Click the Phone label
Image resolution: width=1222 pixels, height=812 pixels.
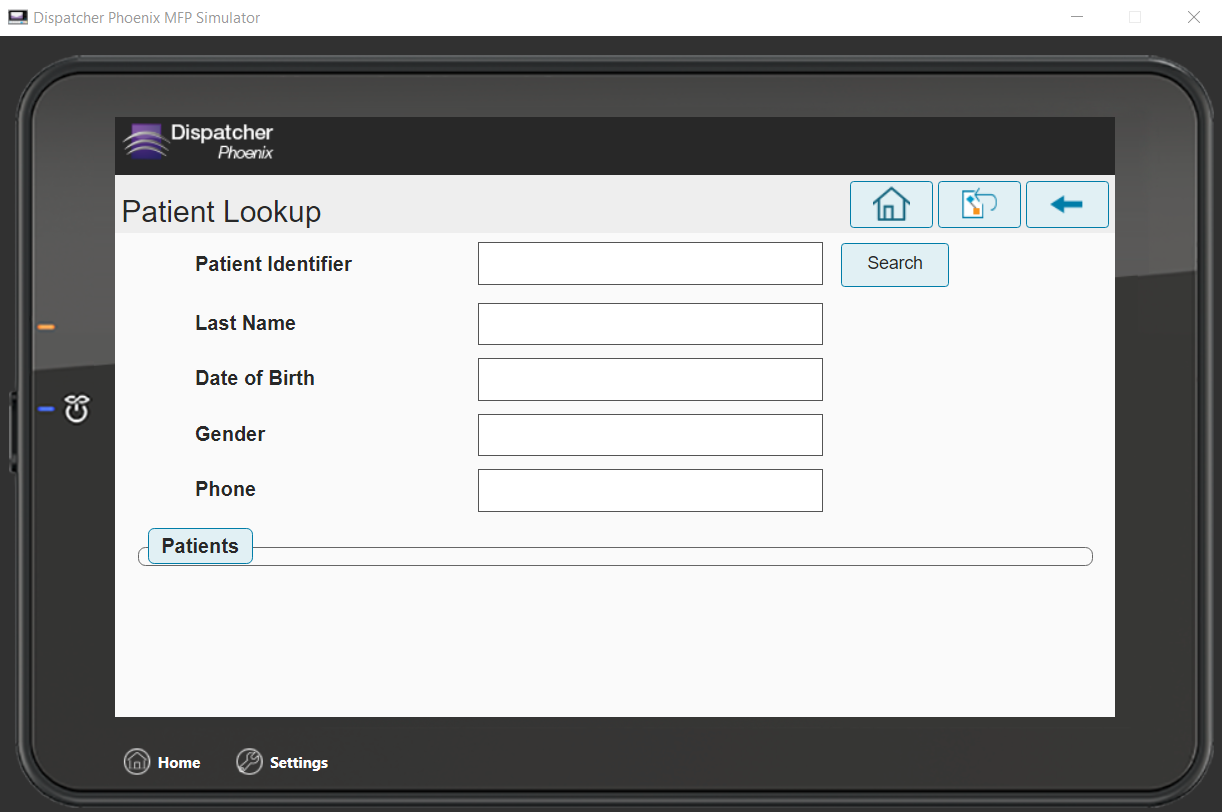[225, 489]
